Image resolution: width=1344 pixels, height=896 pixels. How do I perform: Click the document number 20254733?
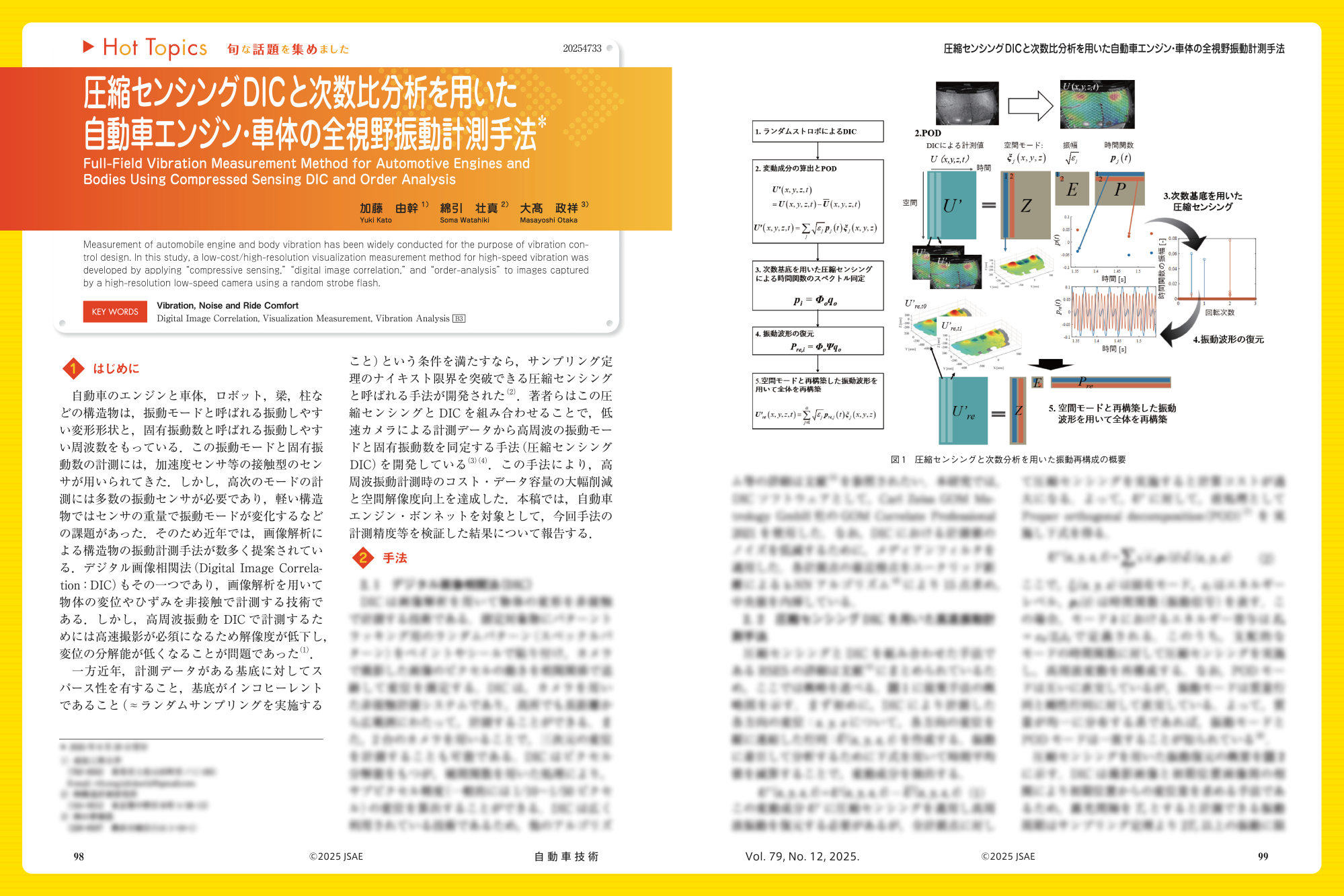coord(582,48)
